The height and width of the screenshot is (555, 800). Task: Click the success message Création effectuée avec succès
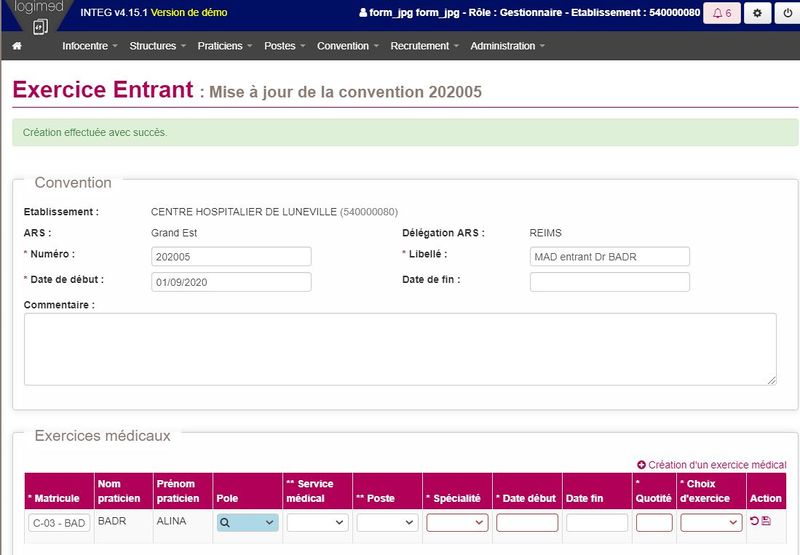[95, 132]
